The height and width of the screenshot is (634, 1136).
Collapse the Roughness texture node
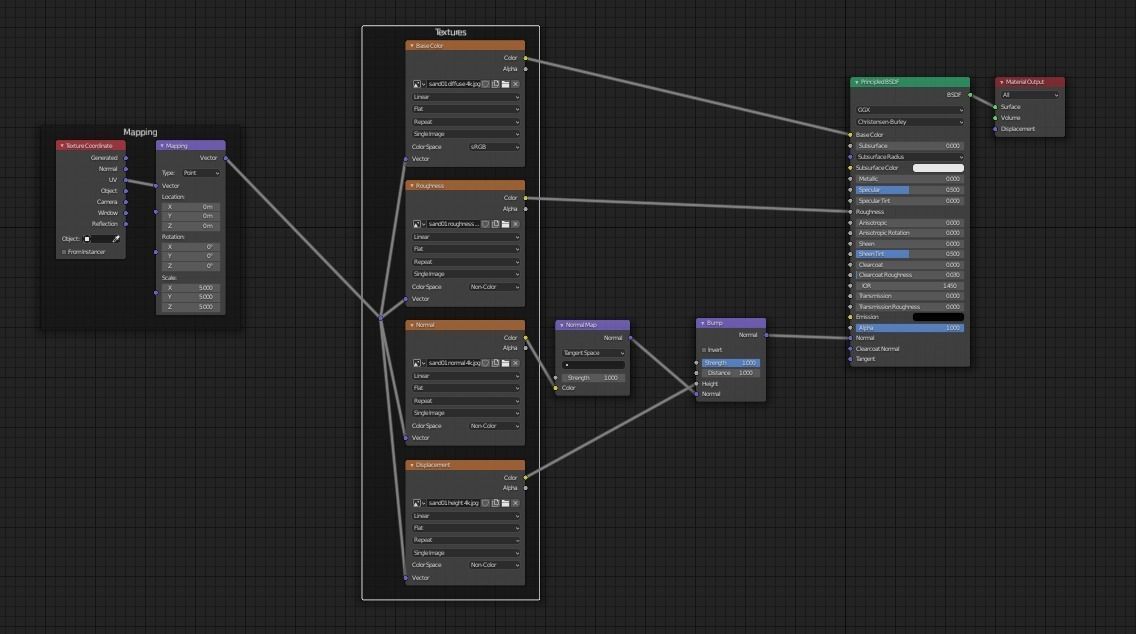(412, 185)
